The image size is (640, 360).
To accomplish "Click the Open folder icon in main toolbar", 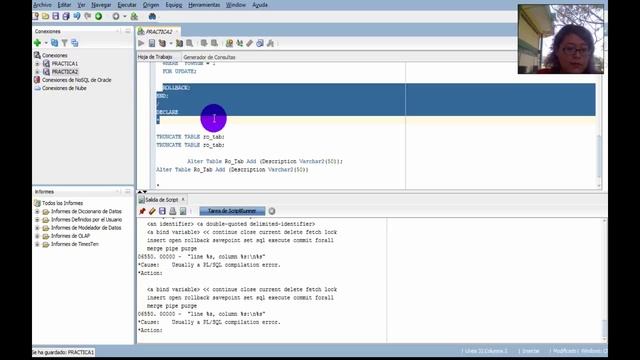I will click(45, 16).
